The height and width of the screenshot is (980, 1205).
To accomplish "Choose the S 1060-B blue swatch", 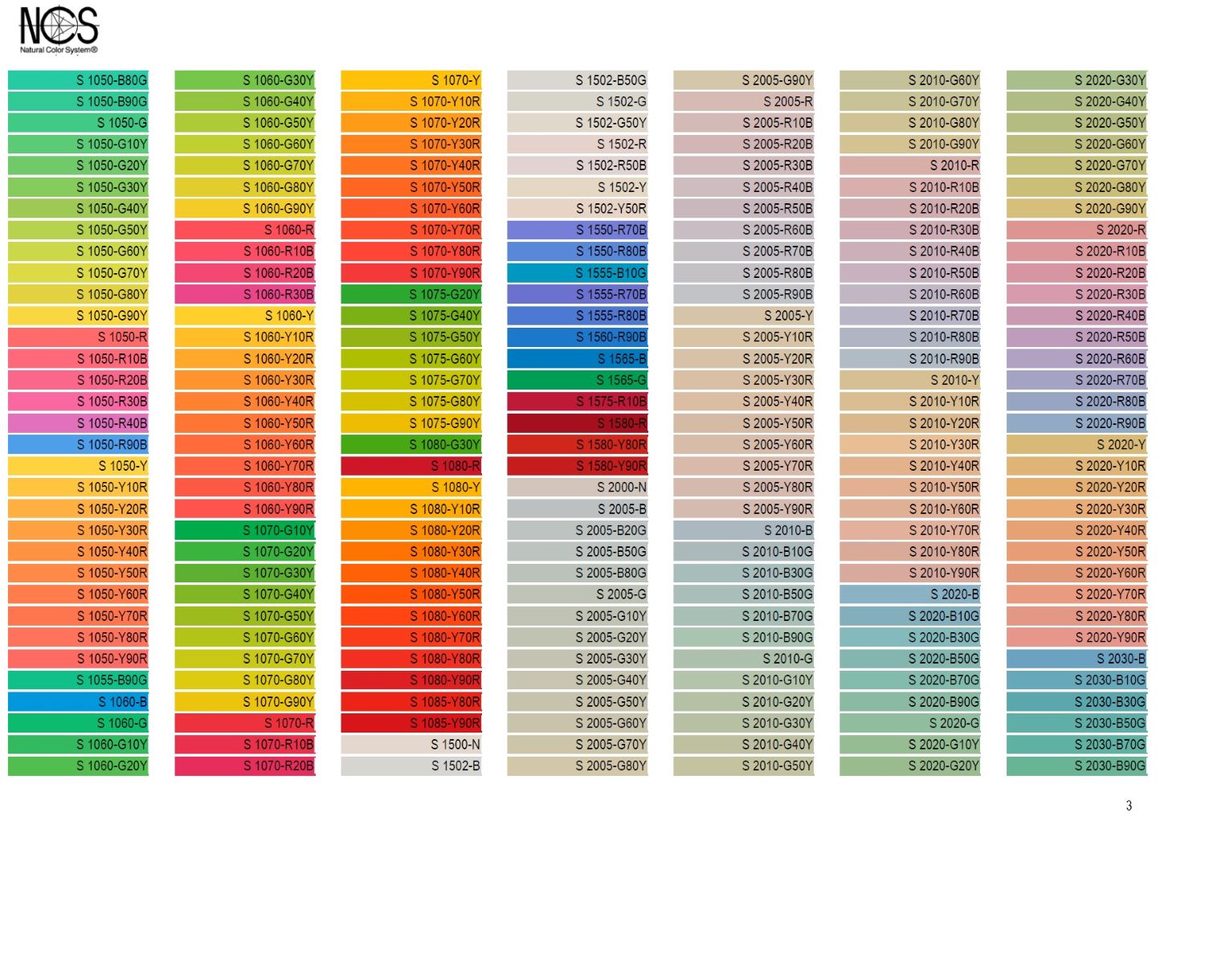I will pyautogui.click(x=79, y=701).
